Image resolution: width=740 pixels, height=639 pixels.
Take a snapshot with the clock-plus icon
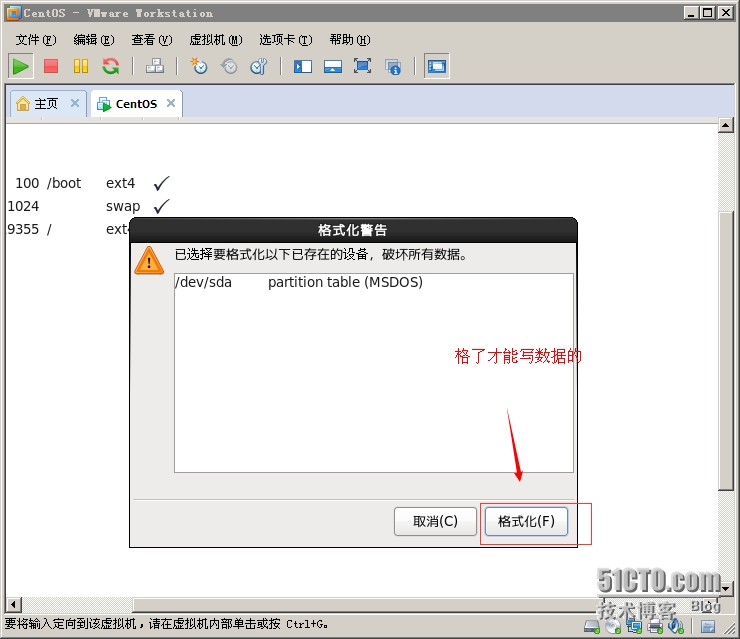pos(199,66)
